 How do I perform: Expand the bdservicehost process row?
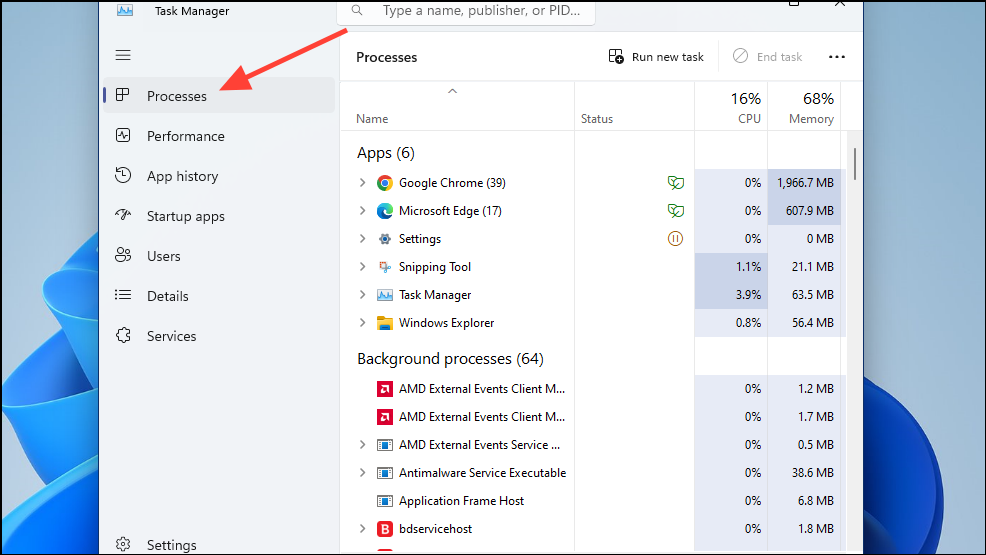tap(362, 529)
